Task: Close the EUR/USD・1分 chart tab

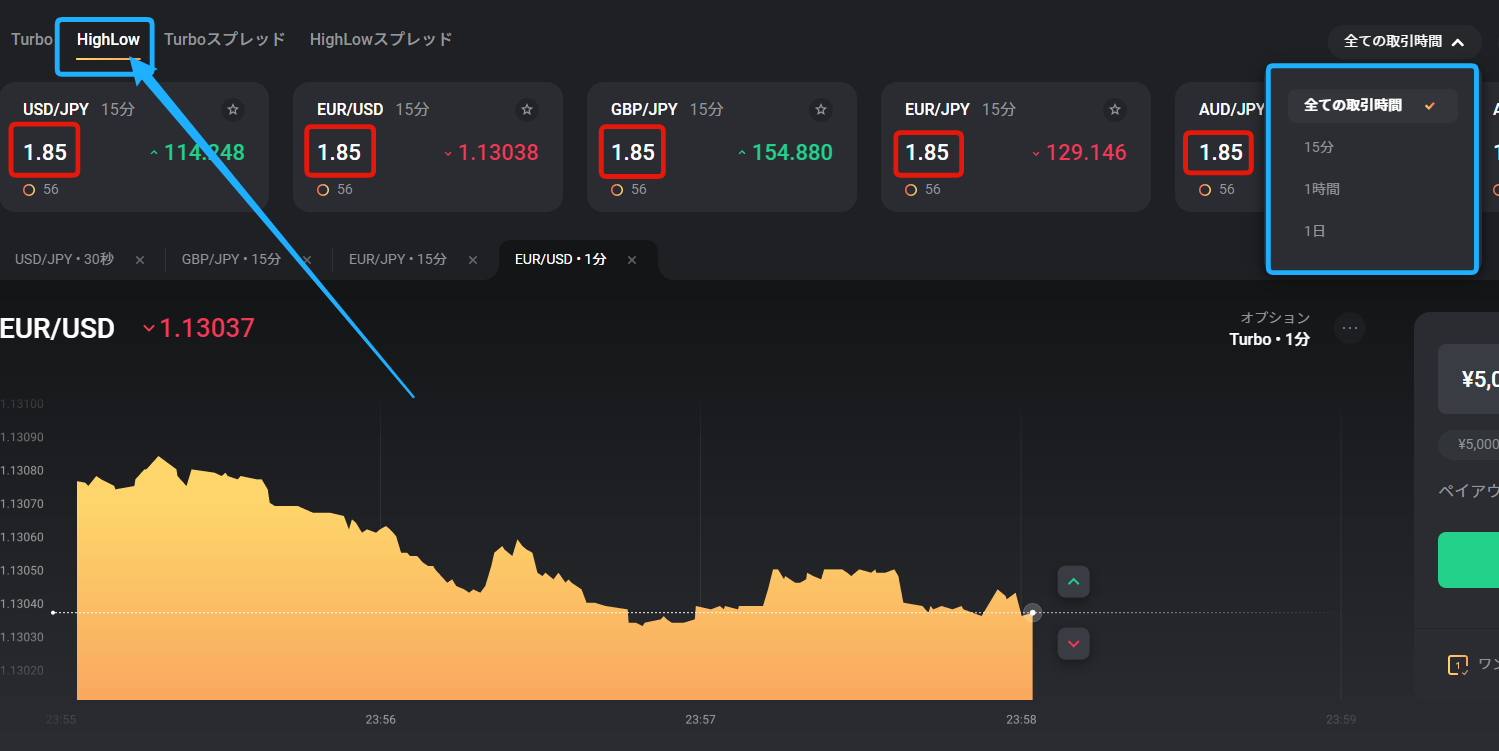Action: click(x=631, y=260)
